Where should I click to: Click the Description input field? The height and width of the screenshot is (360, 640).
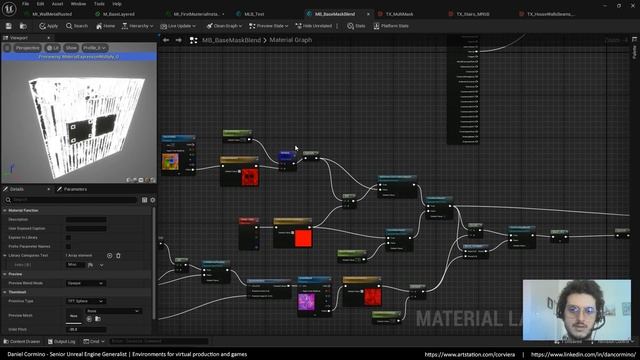(x=86, y=220)
